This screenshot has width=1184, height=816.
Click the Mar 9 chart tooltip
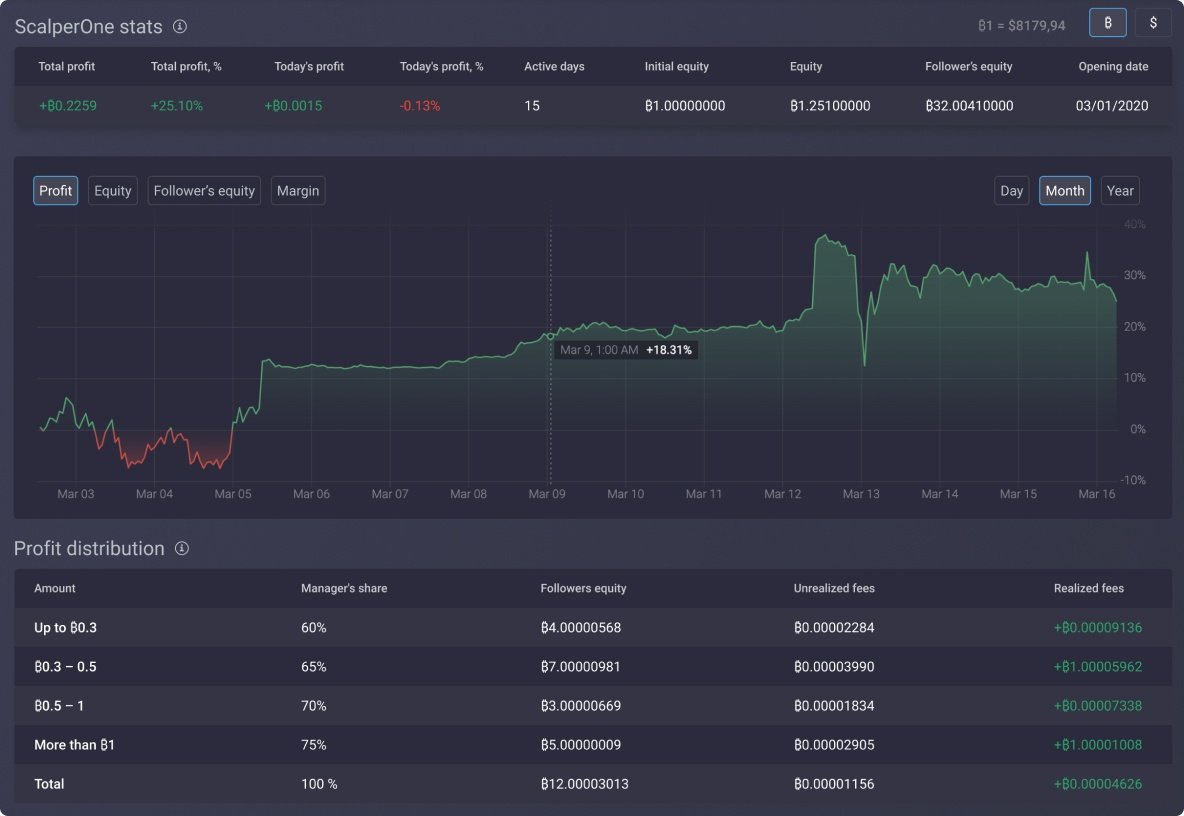626,350
